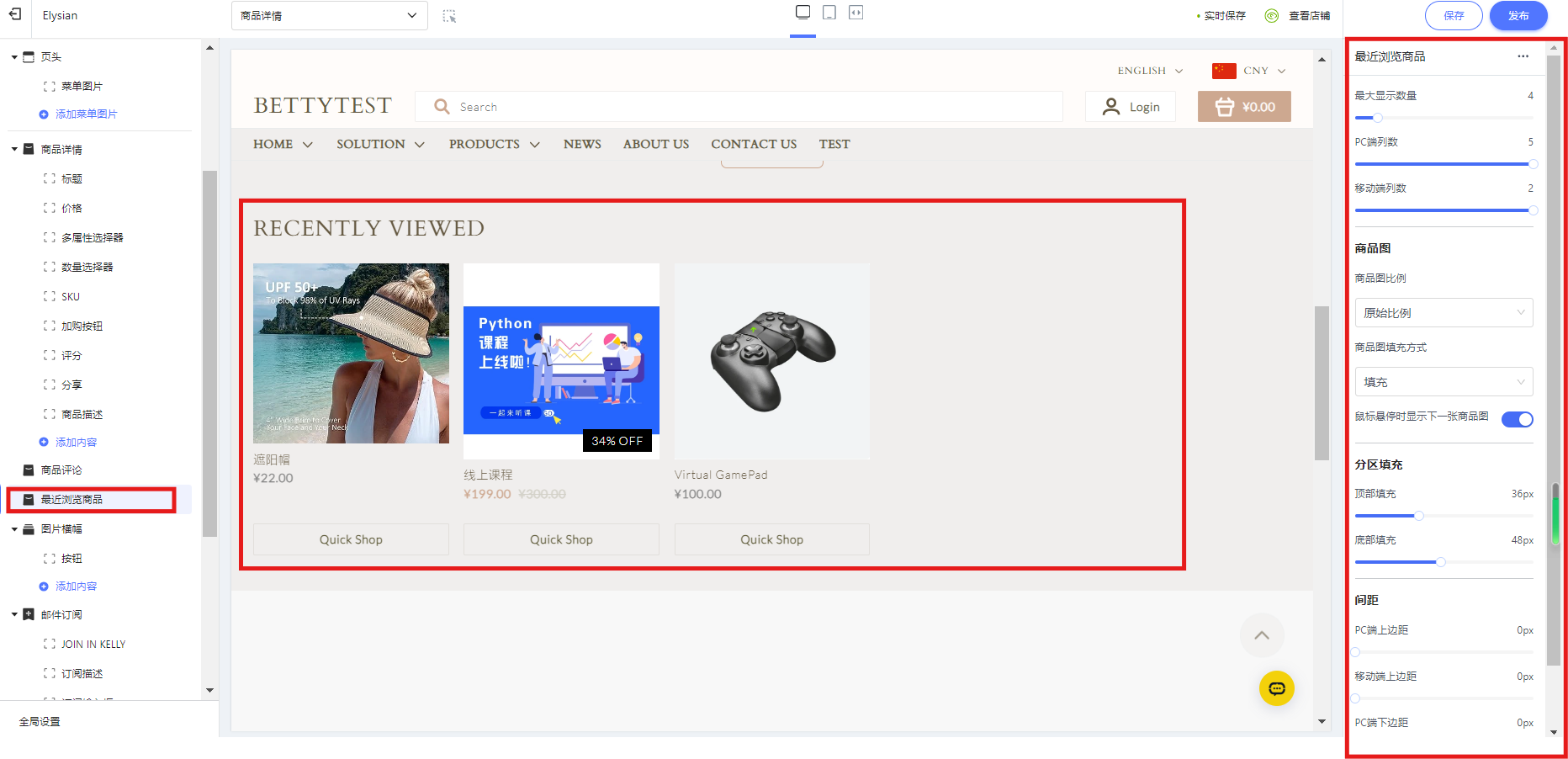Open the 商品图填充方式 dropdown
Screen dimensions: 1568x759
[1444, 382]
